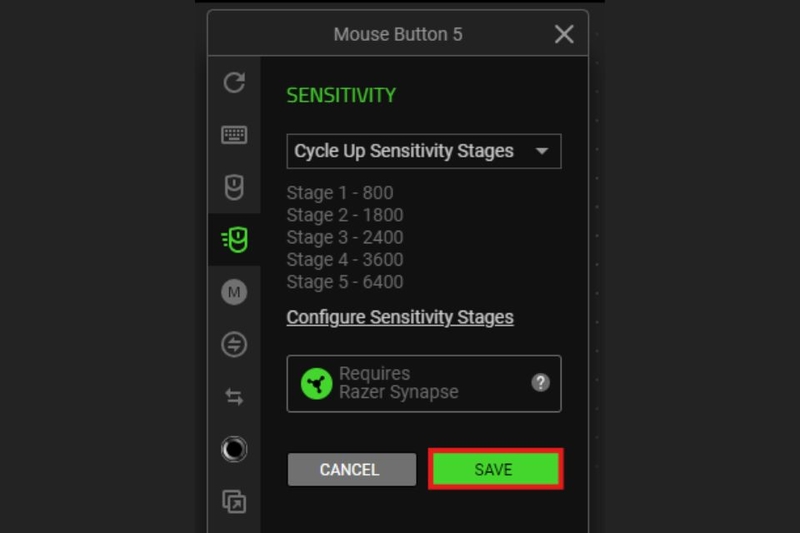Viewport: 800px width, 533px height.
Task: Click the Requires Razer Synapse box
Action: pyautogui.click(x=424, y=384)
